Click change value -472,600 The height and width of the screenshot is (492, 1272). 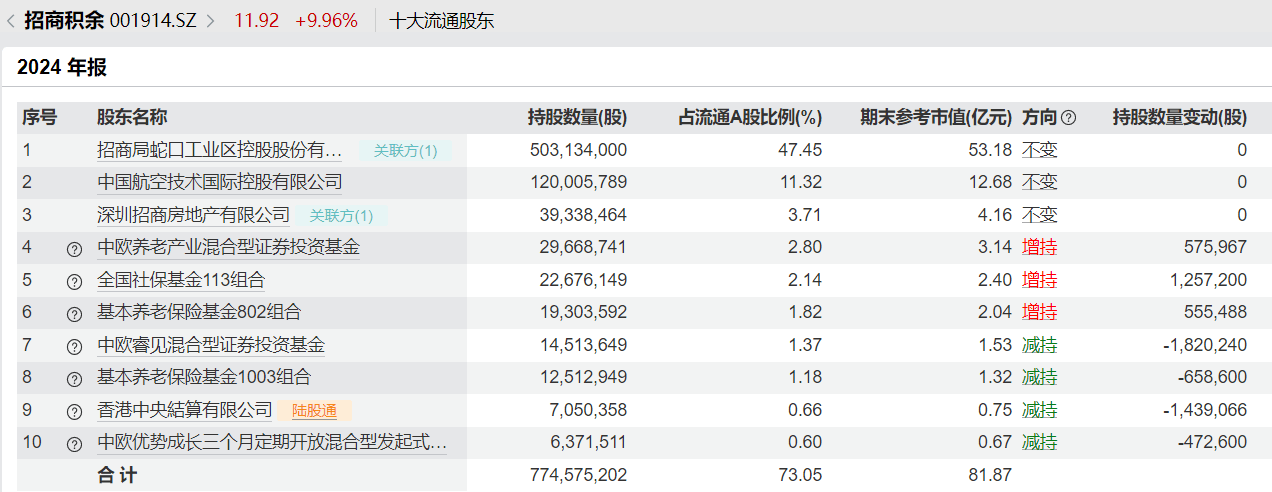click(x=1212, y=442)
